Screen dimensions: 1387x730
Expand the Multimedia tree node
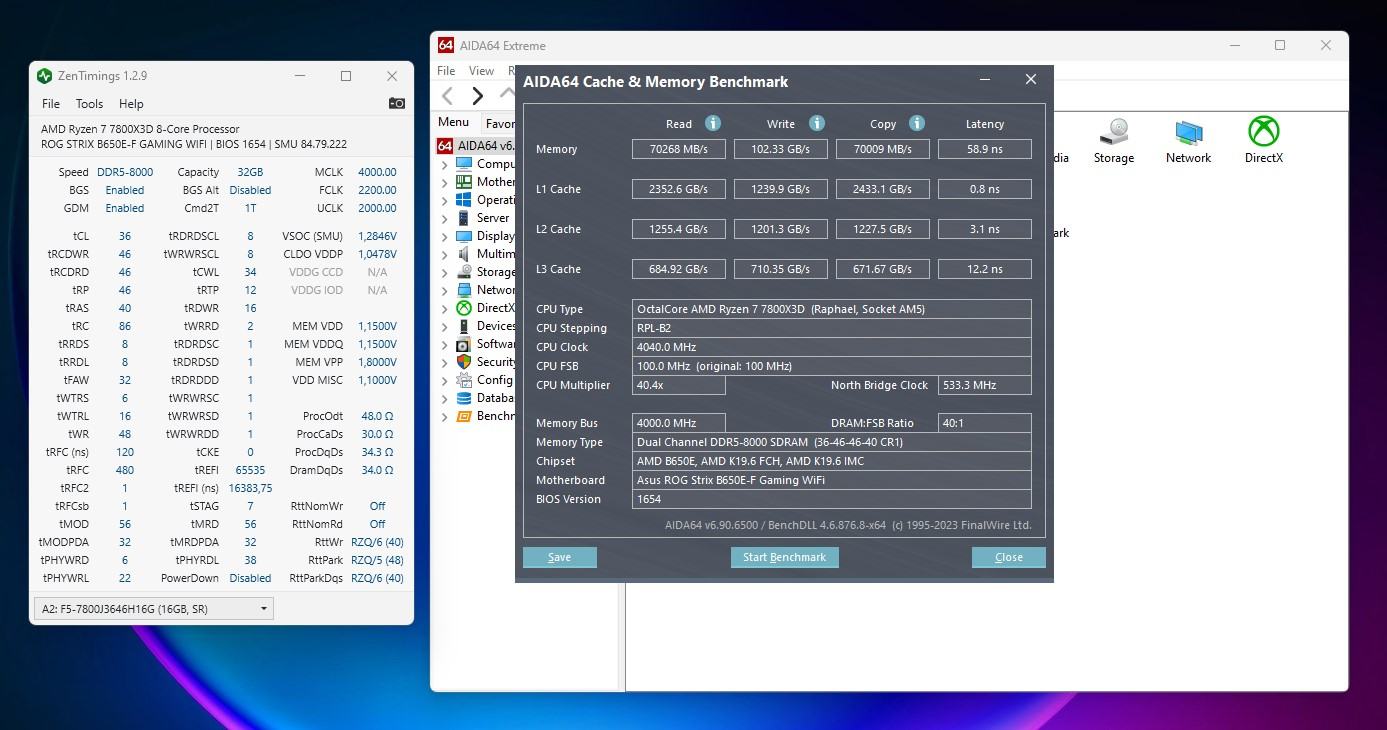(x=445, y=254)
